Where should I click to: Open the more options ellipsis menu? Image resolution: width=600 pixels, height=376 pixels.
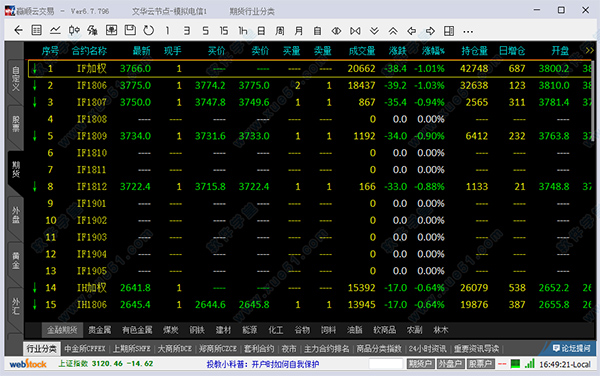pyautogui.click(x=468, y=31)
